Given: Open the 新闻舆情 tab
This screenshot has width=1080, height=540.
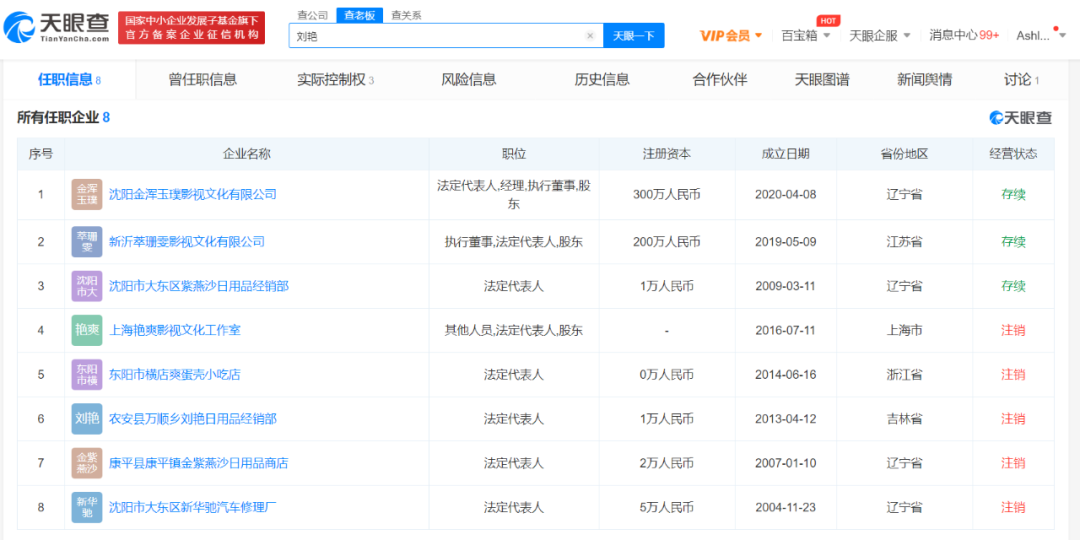Looking at the screenshot, I should (924, 80).
